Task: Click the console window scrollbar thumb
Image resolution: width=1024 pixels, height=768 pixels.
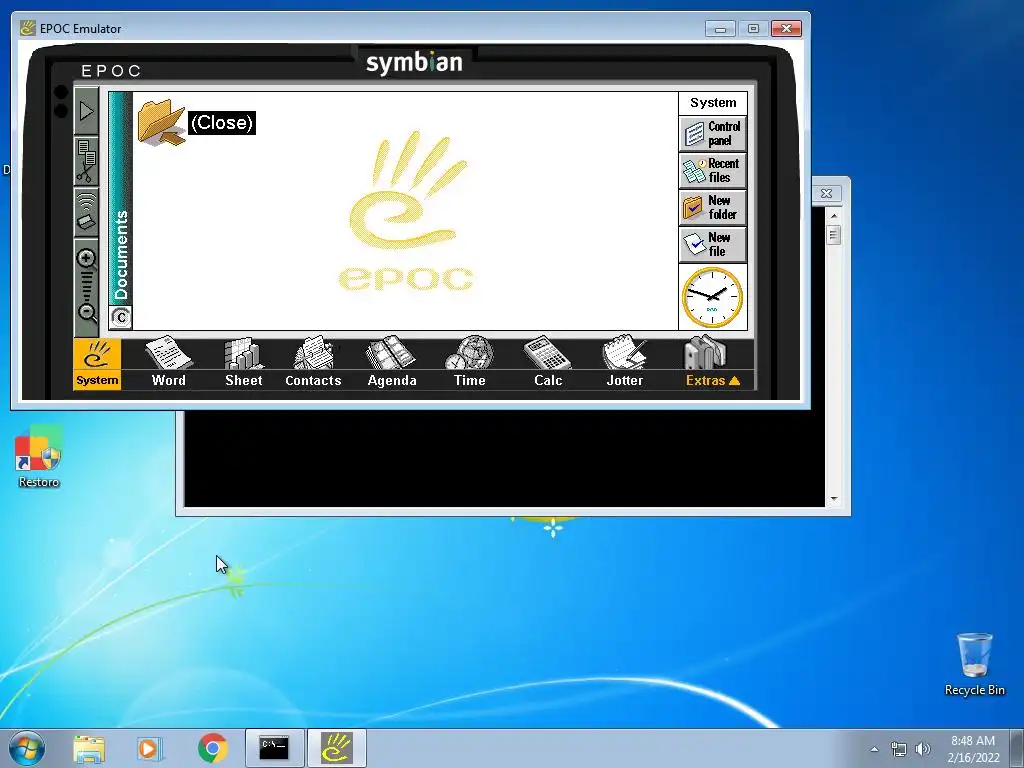Action: pos(833,234)
